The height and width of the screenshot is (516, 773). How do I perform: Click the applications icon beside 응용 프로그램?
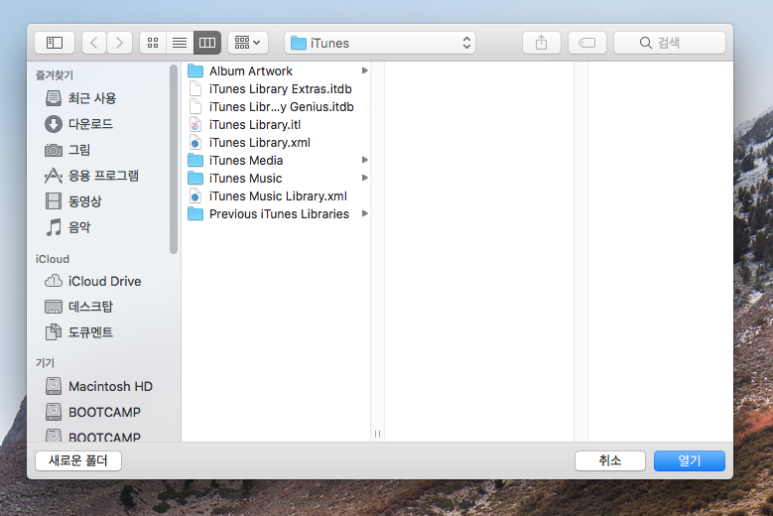coord(53,175)
